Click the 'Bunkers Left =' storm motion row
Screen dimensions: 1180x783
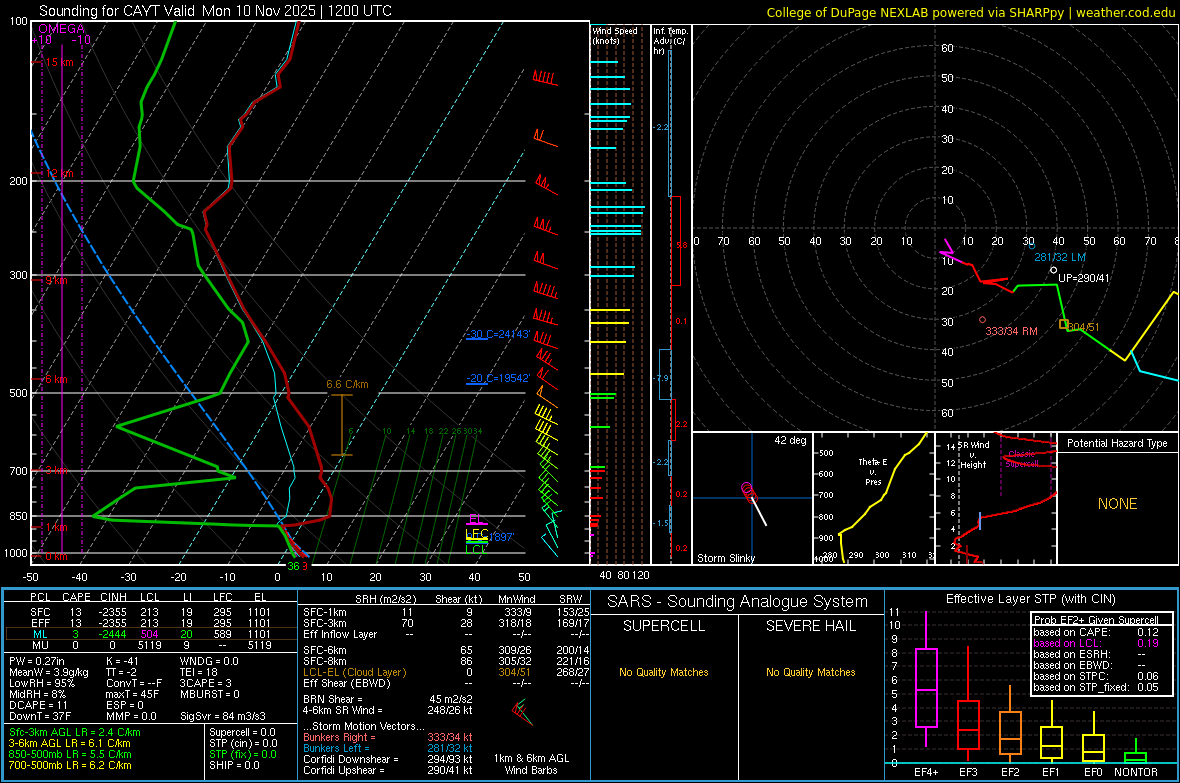pyautogui.click(x=388, y=748)
